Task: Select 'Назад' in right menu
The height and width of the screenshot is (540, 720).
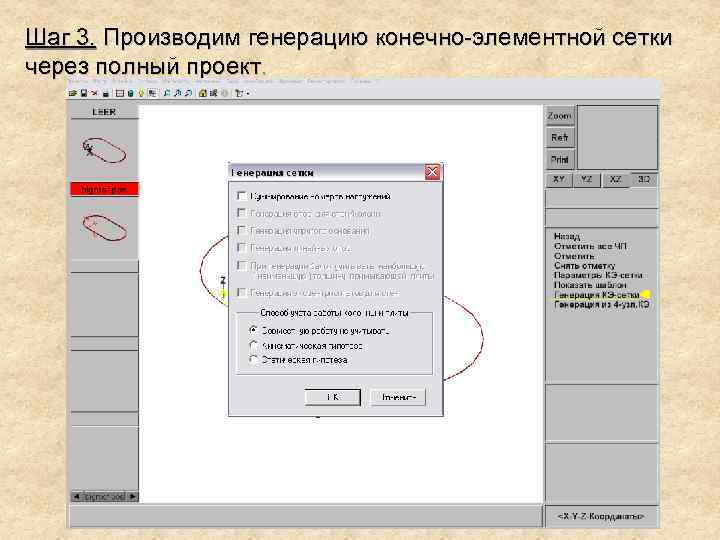Action: click(567, 236)
